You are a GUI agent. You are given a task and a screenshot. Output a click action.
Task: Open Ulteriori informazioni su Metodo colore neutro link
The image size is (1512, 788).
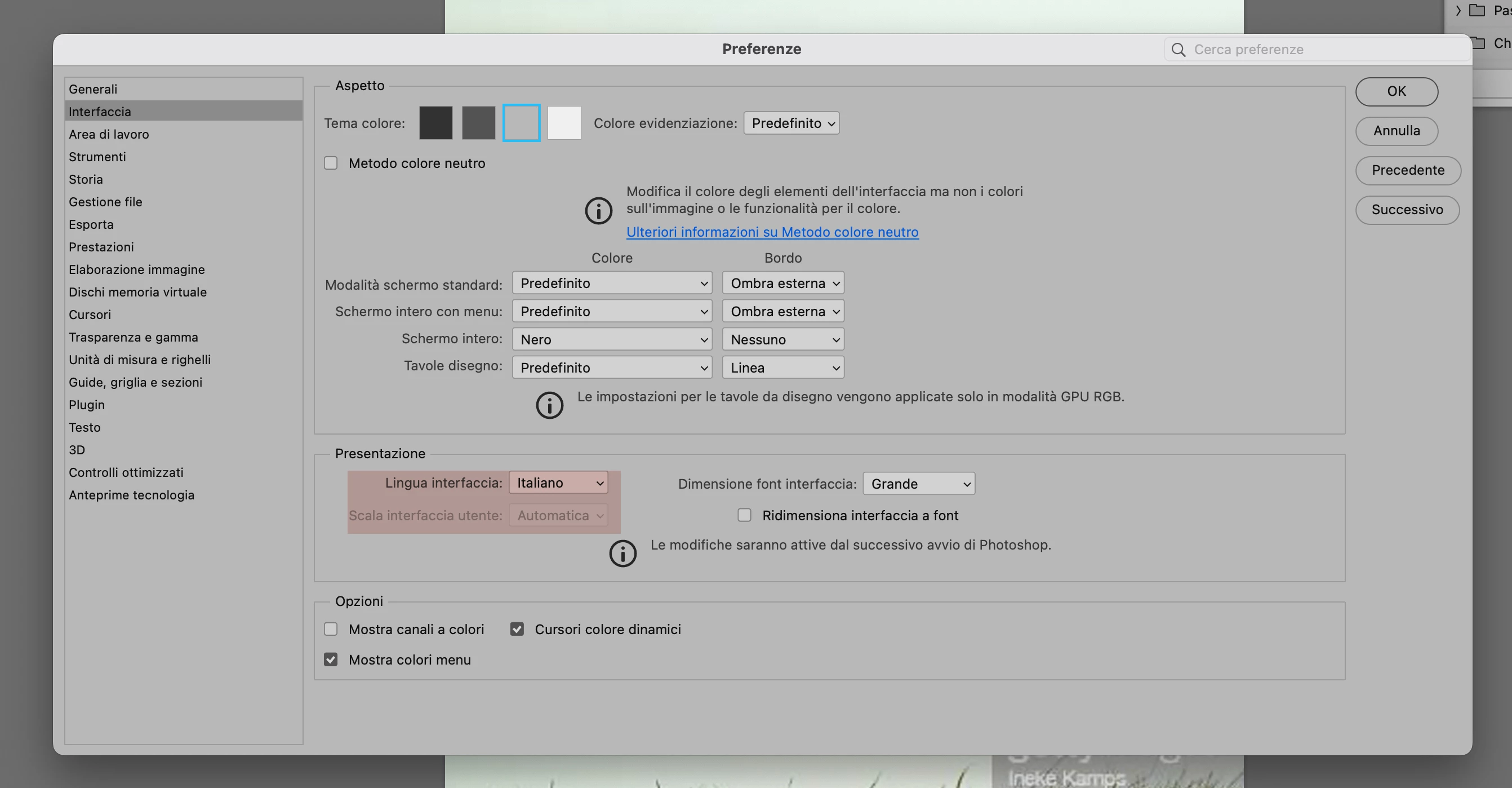[x=772, y=232]
